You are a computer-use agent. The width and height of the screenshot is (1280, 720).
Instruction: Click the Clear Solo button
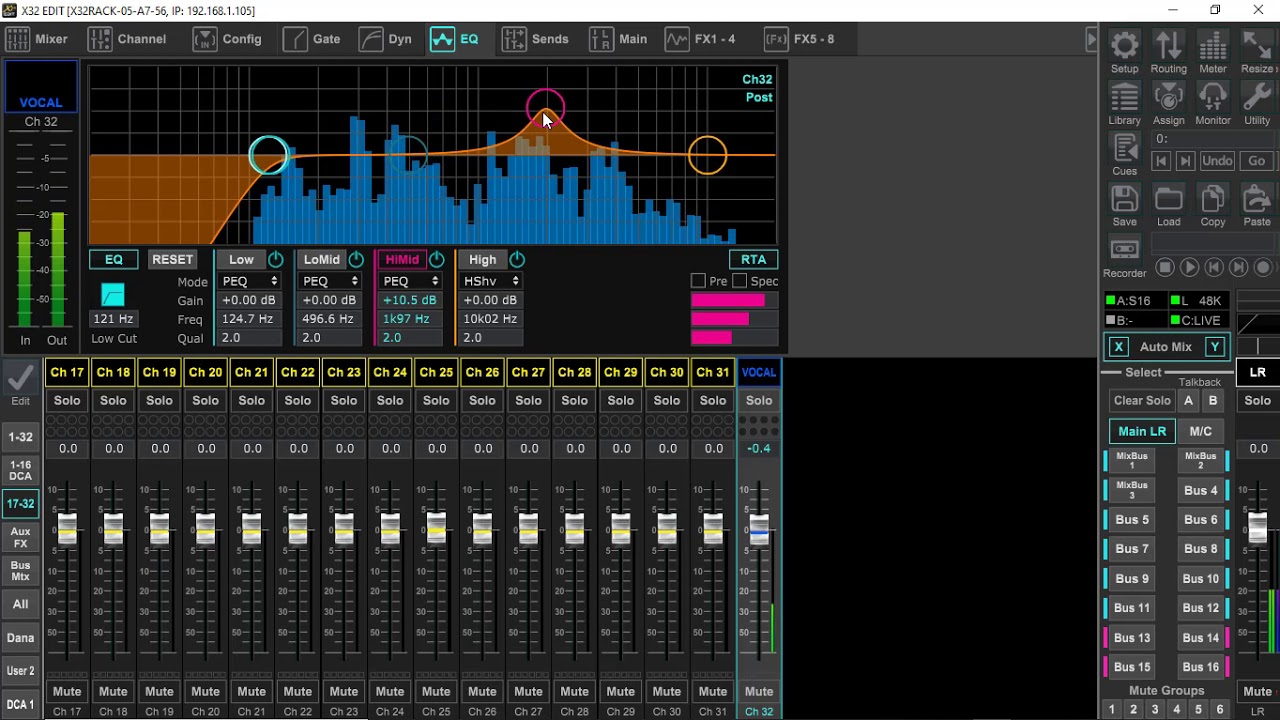1142,400
